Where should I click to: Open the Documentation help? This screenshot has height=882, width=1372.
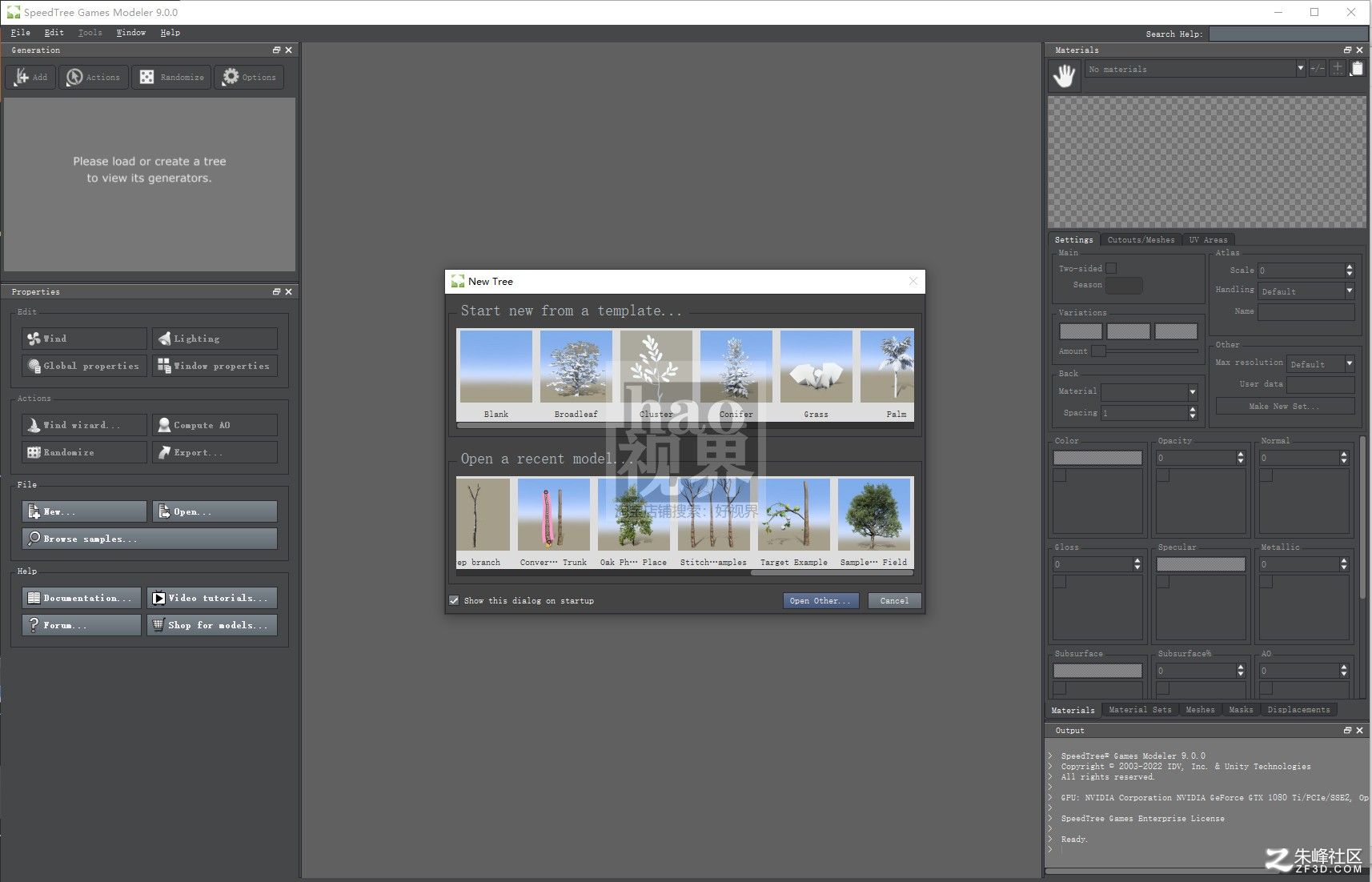point(81,598)
